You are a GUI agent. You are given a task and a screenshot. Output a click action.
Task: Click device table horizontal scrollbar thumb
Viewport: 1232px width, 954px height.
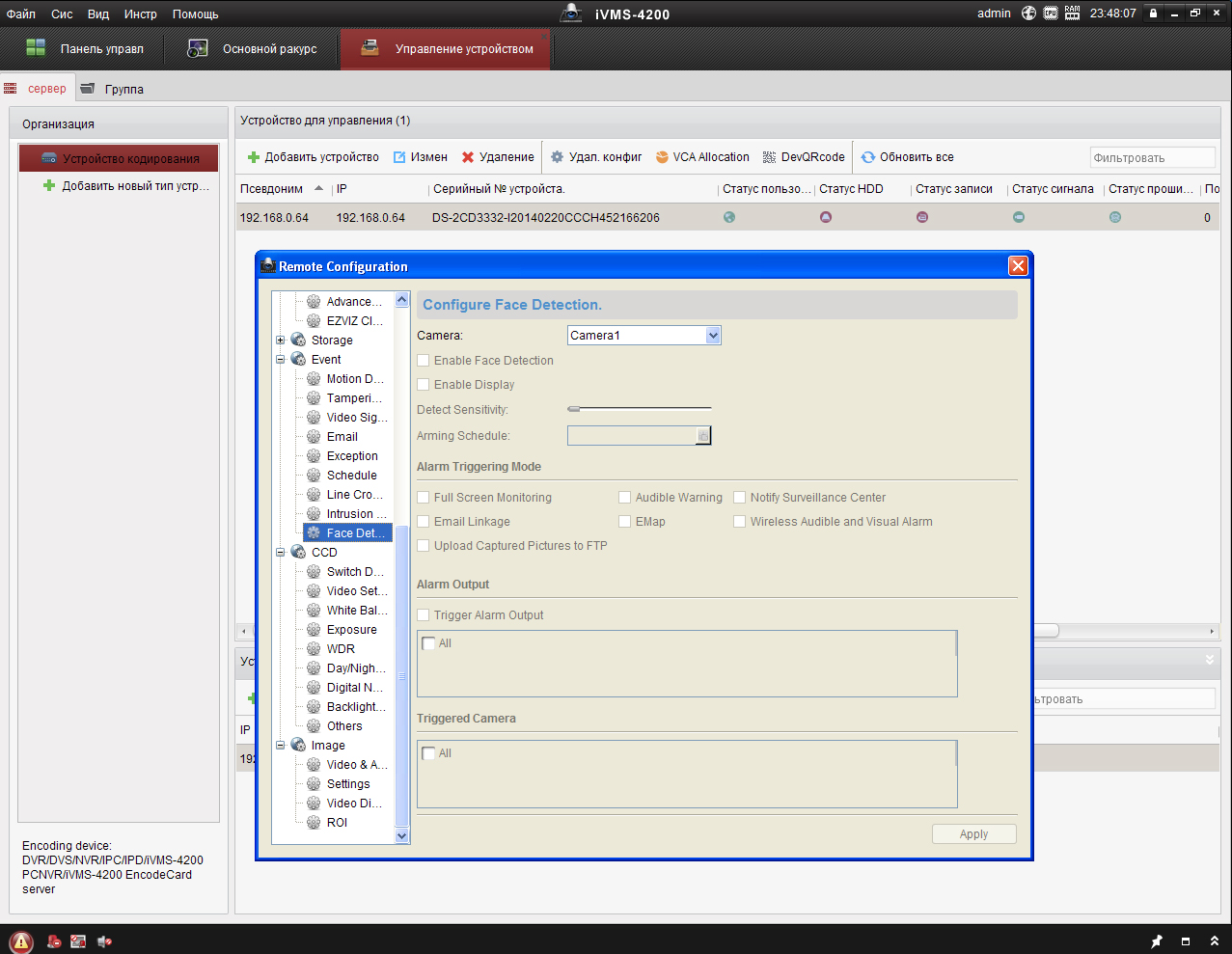click(1045, 631)
